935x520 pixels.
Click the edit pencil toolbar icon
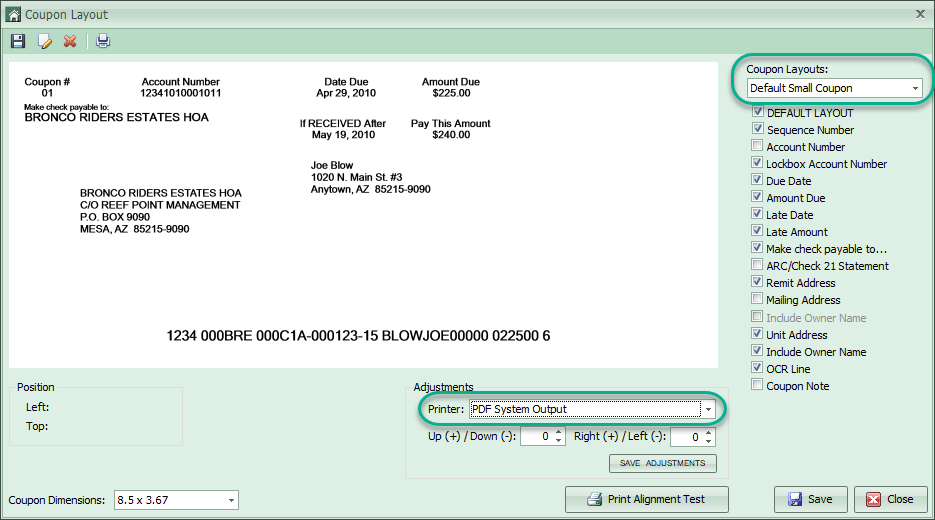pyautogui.click(x=45, y=41)
